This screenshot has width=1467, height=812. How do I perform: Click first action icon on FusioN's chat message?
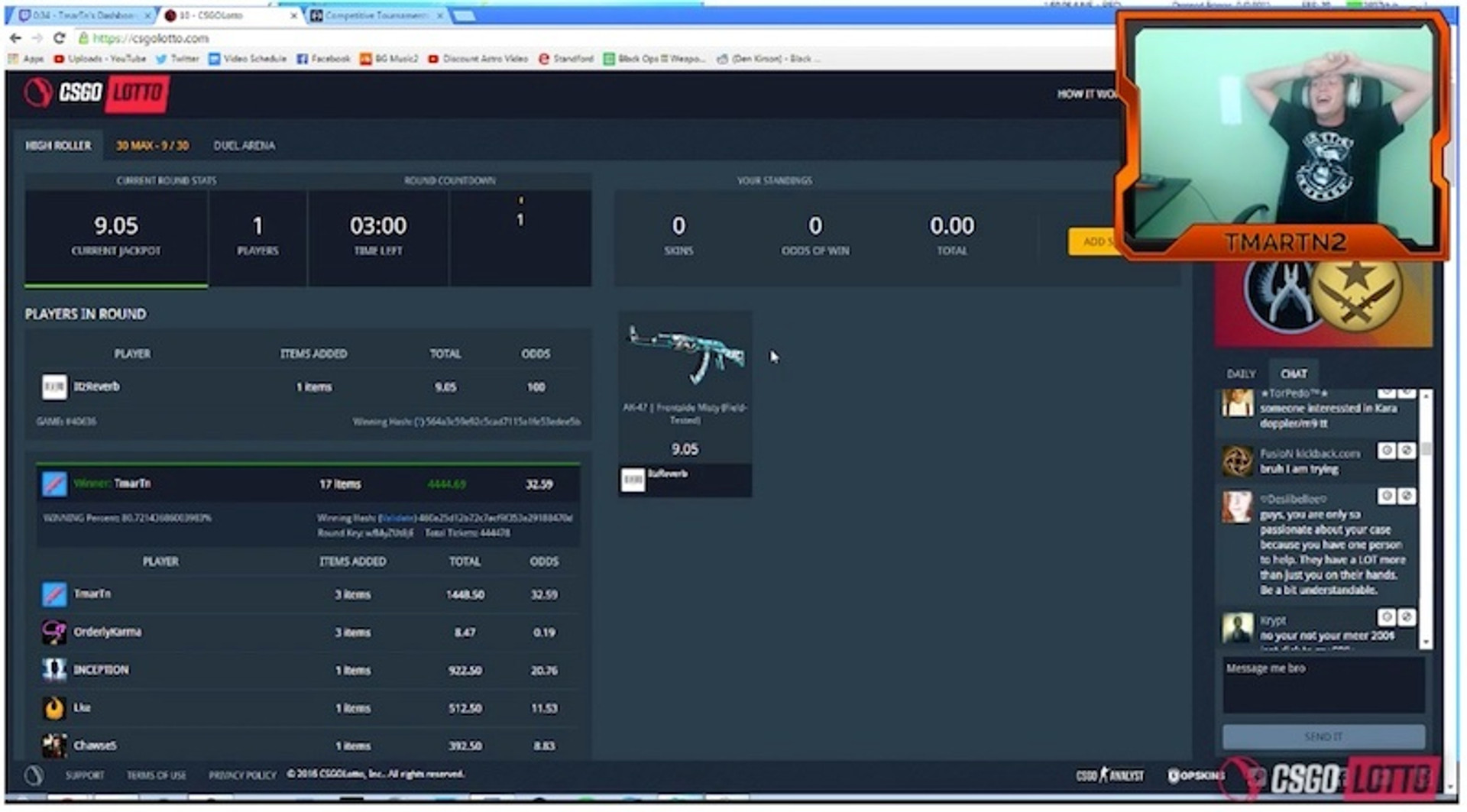(x=1387, y=451)
